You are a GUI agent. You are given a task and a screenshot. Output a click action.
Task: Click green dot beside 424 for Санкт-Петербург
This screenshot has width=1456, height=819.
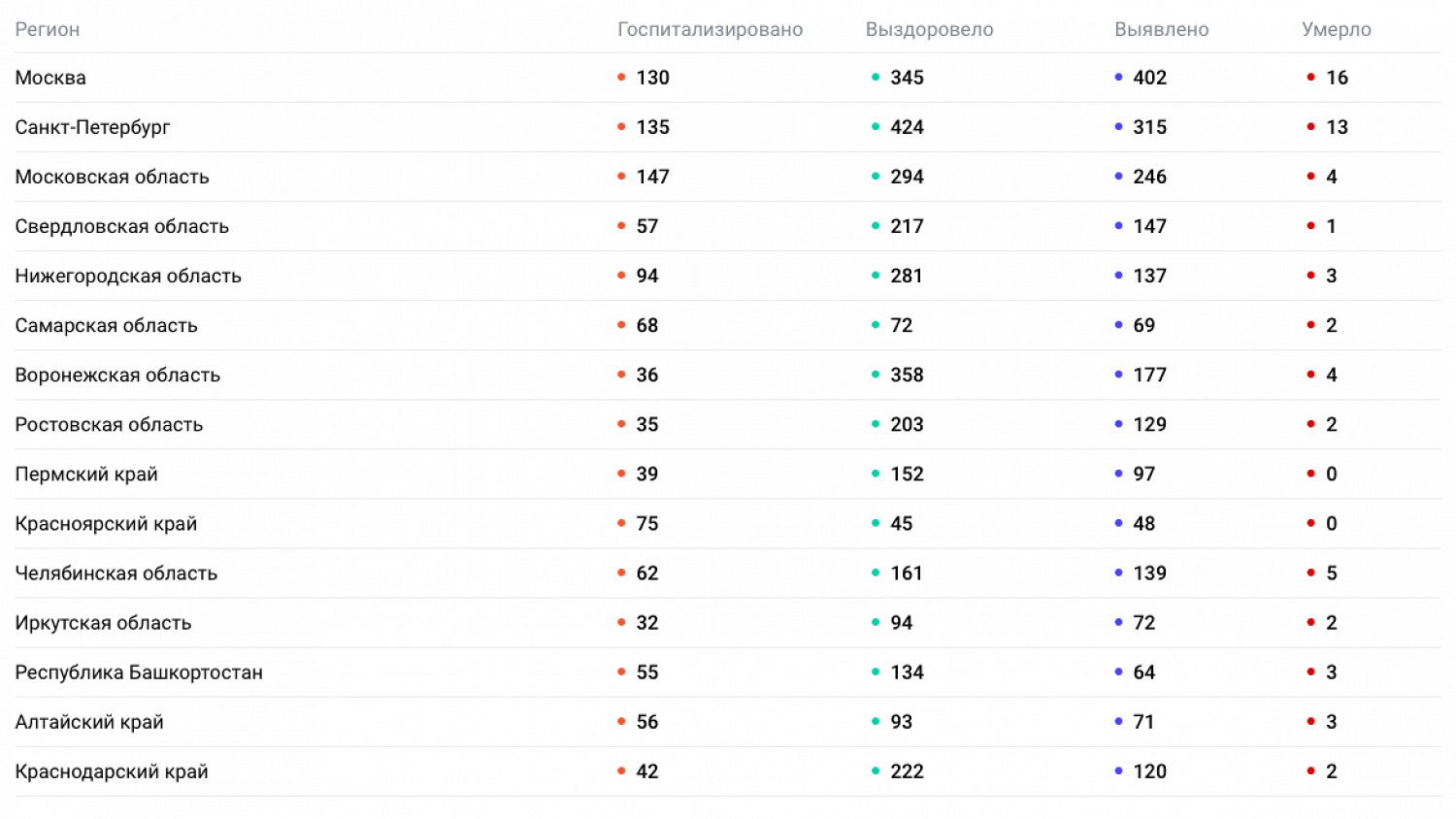(876, 127)
